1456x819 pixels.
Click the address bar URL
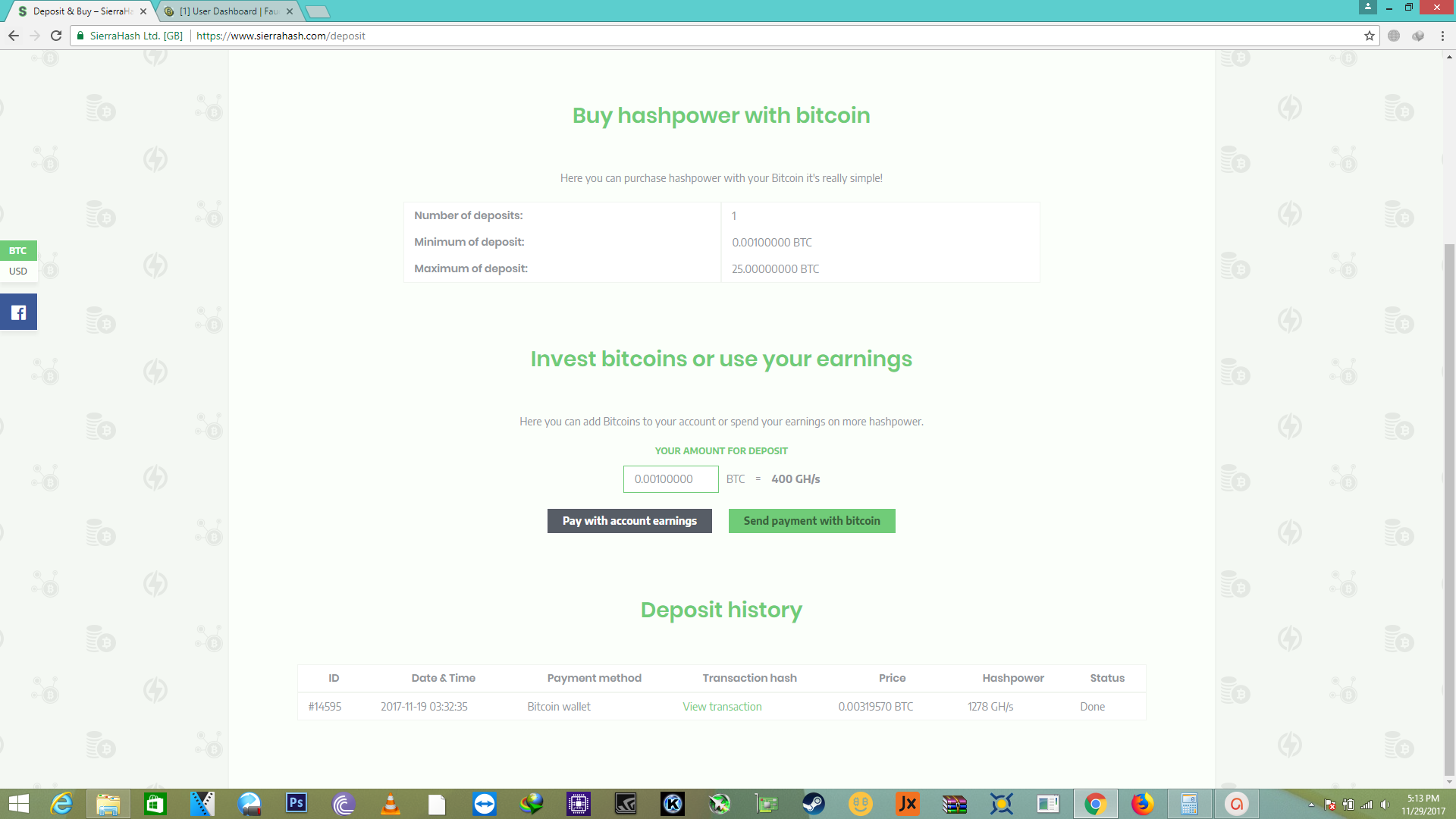coord(281,36)
